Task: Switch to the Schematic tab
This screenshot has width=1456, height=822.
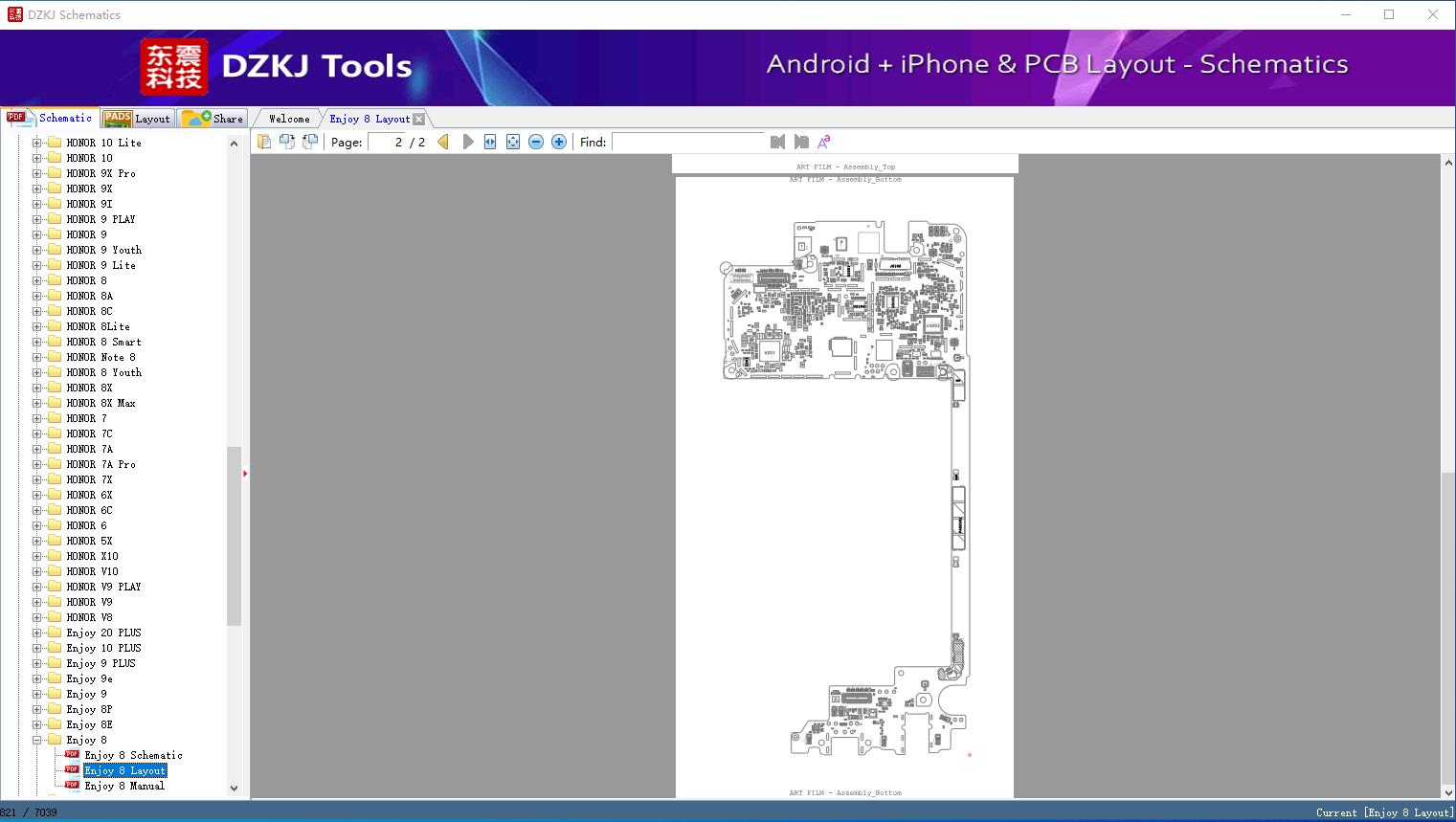Action: pyautogui.click(x=50, y=118)
